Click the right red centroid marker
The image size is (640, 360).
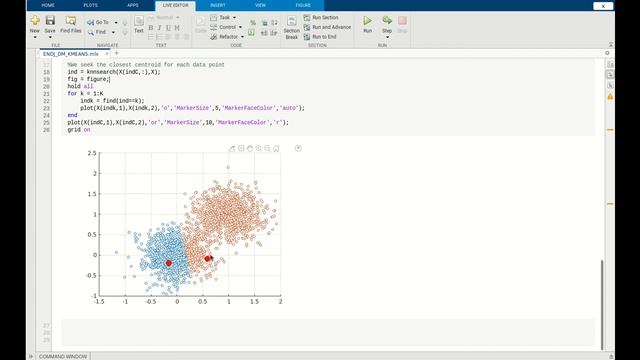click(x=207, y=258)
